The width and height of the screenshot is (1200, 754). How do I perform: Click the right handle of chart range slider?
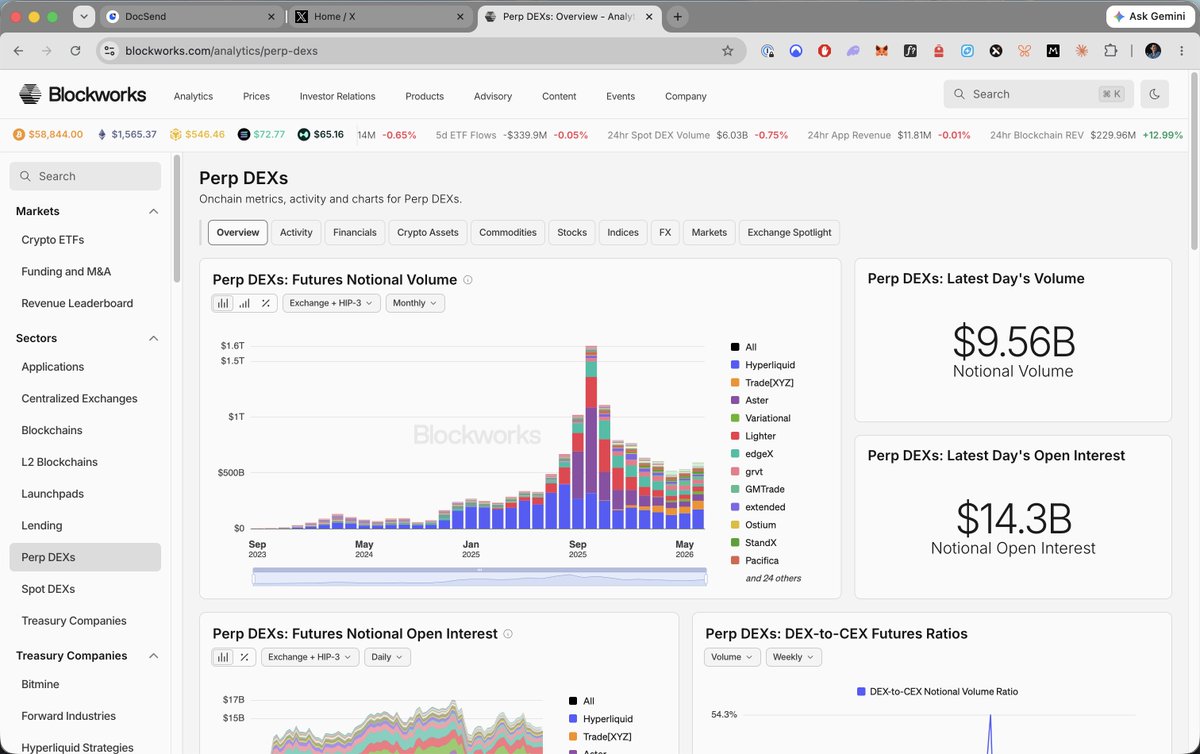[x=706, y=577]
